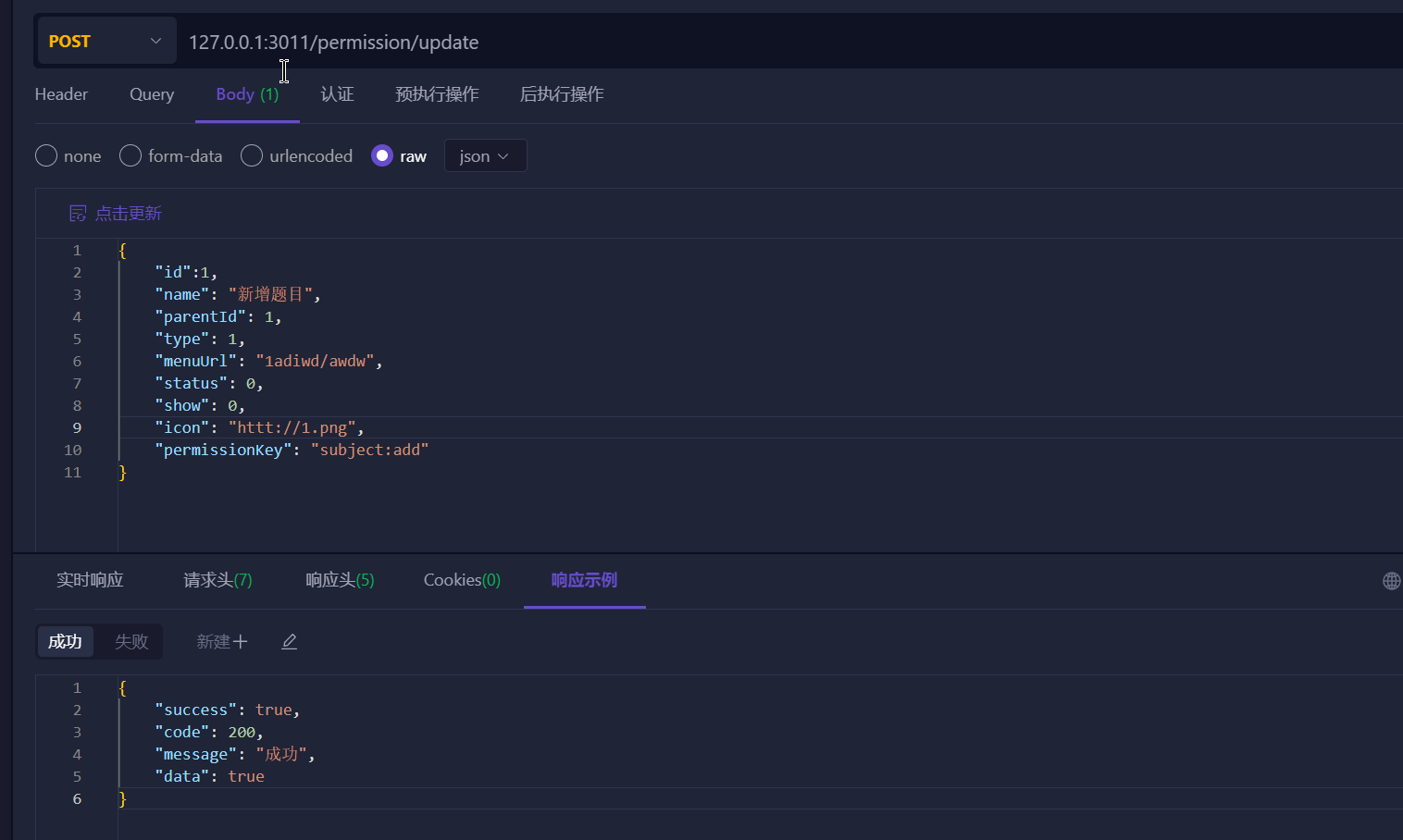
Task: Click the "message" response line
Action: 235,754
